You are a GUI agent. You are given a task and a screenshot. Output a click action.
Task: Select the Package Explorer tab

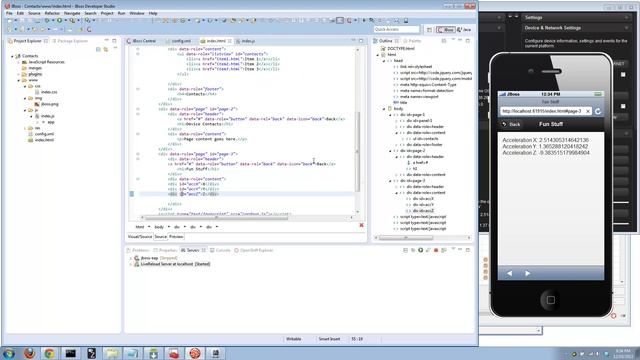[70, 41]
